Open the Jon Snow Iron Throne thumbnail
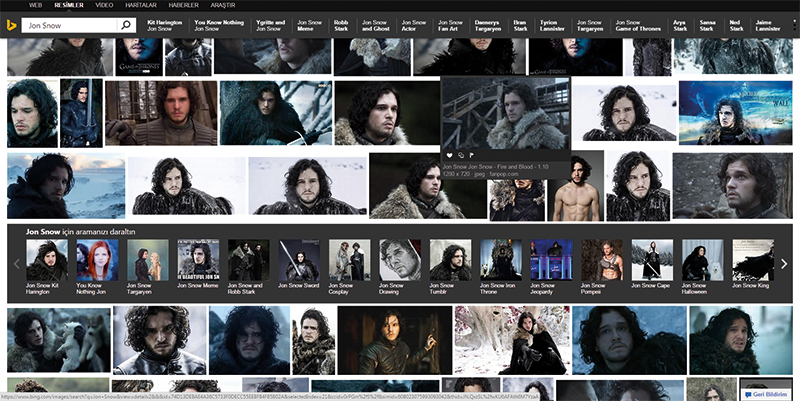 click(501, 260)
